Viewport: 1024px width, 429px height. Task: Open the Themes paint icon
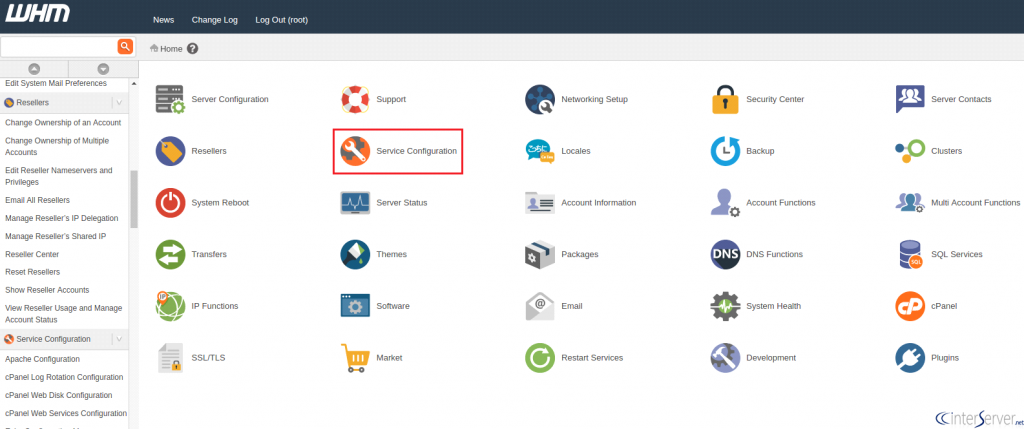(x=355, y=254)
